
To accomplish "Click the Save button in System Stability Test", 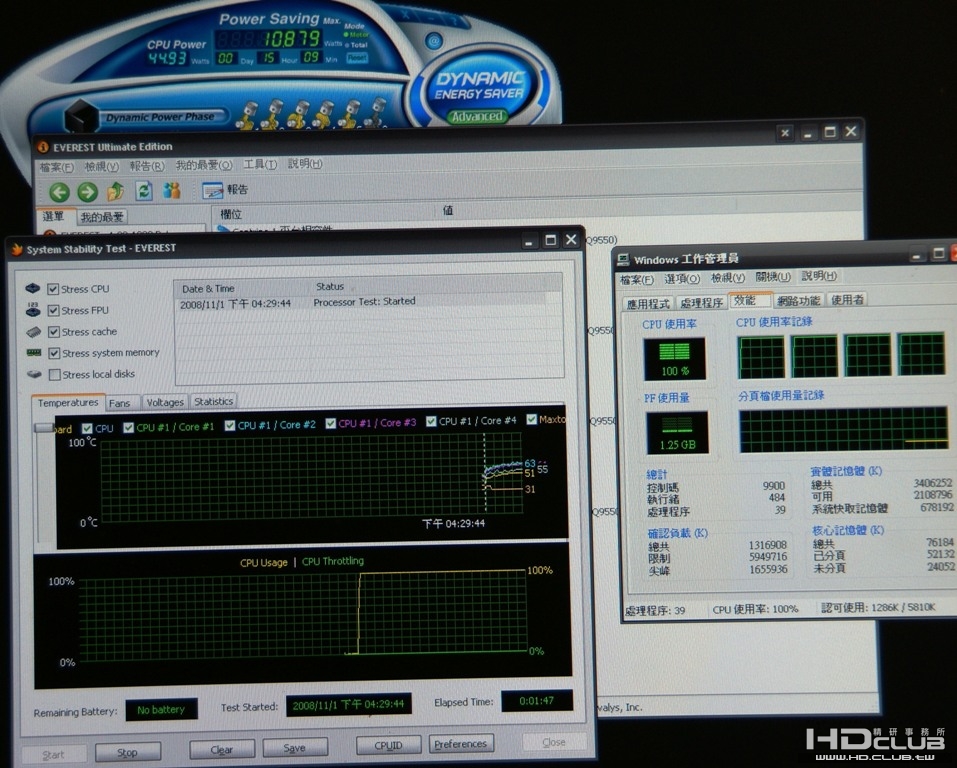I will [x=295, y=747].
